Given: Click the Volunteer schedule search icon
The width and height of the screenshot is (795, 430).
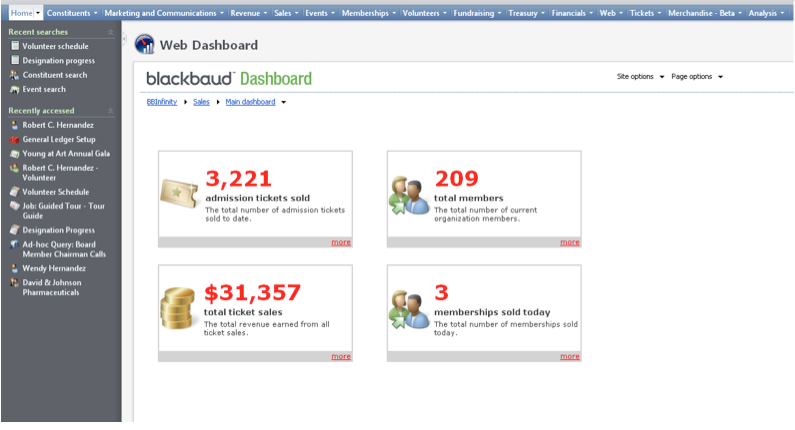Looking at the screenshot, I should coord(15,46).
